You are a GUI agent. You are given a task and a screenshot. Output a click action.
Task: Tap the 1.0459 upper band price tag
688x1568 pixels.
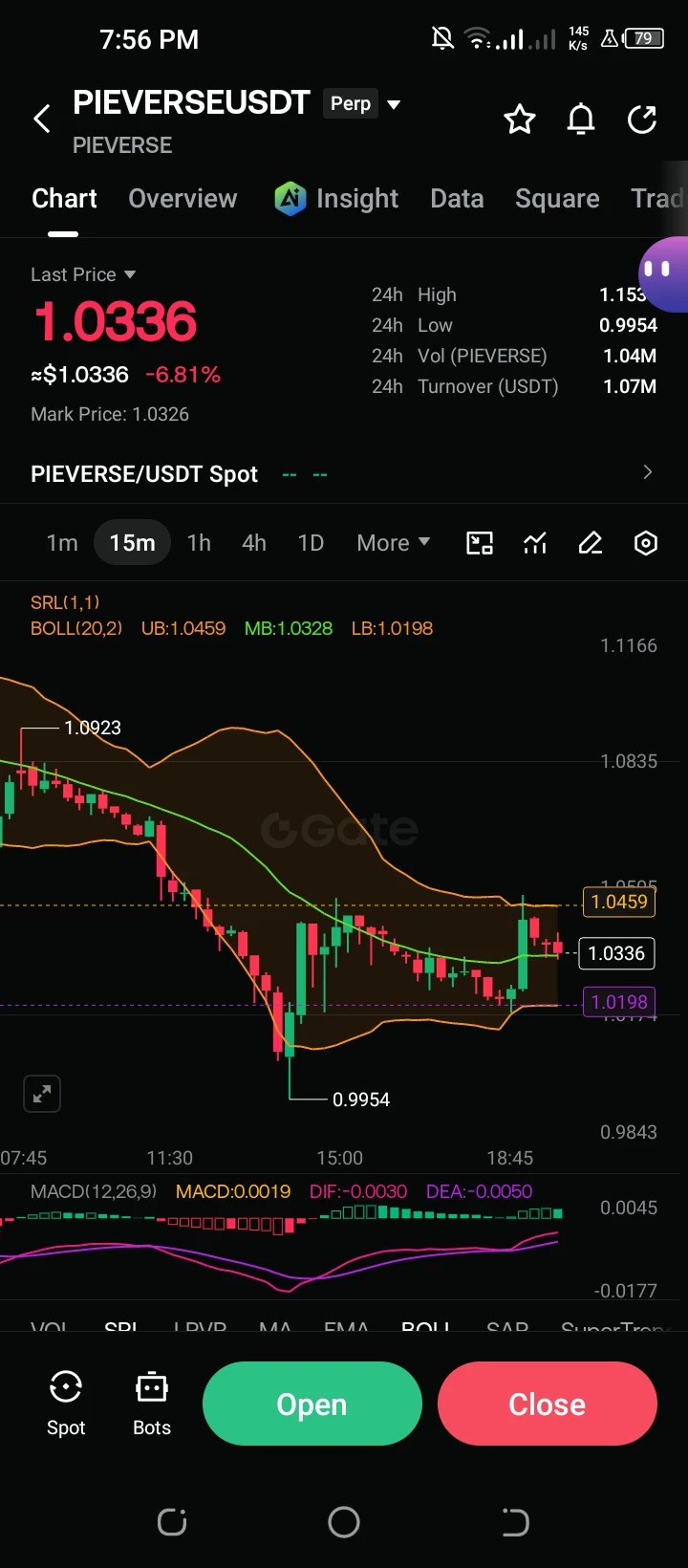(x=619, y=901)
